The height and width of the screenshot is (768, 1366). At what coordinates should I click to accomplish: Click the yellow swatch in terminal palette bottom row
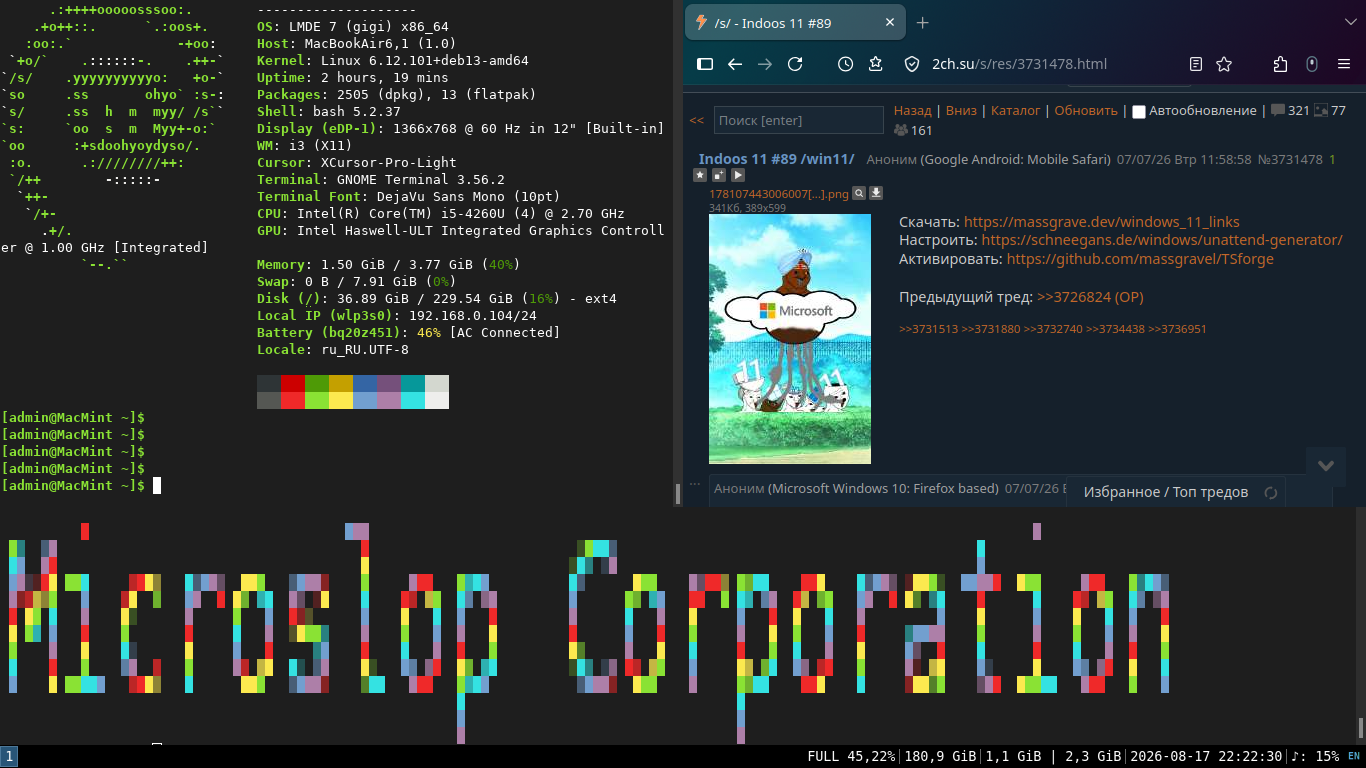341,400
